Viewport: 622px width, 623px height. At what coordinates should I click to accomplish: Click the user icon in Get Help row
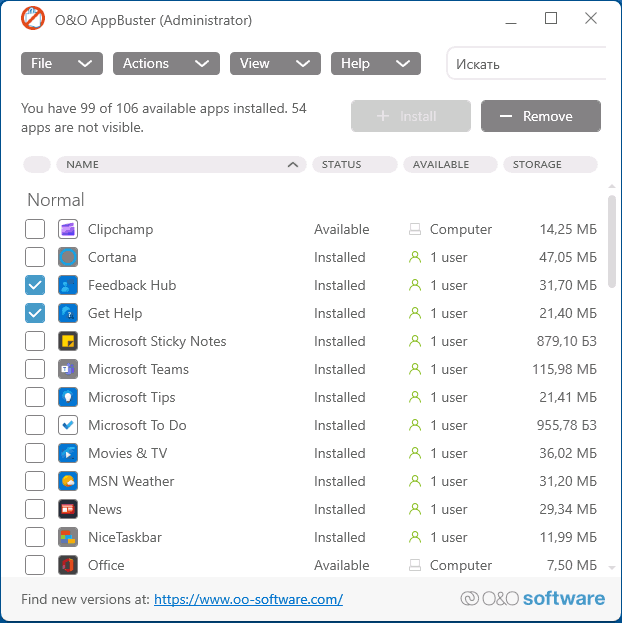(415, 313)
